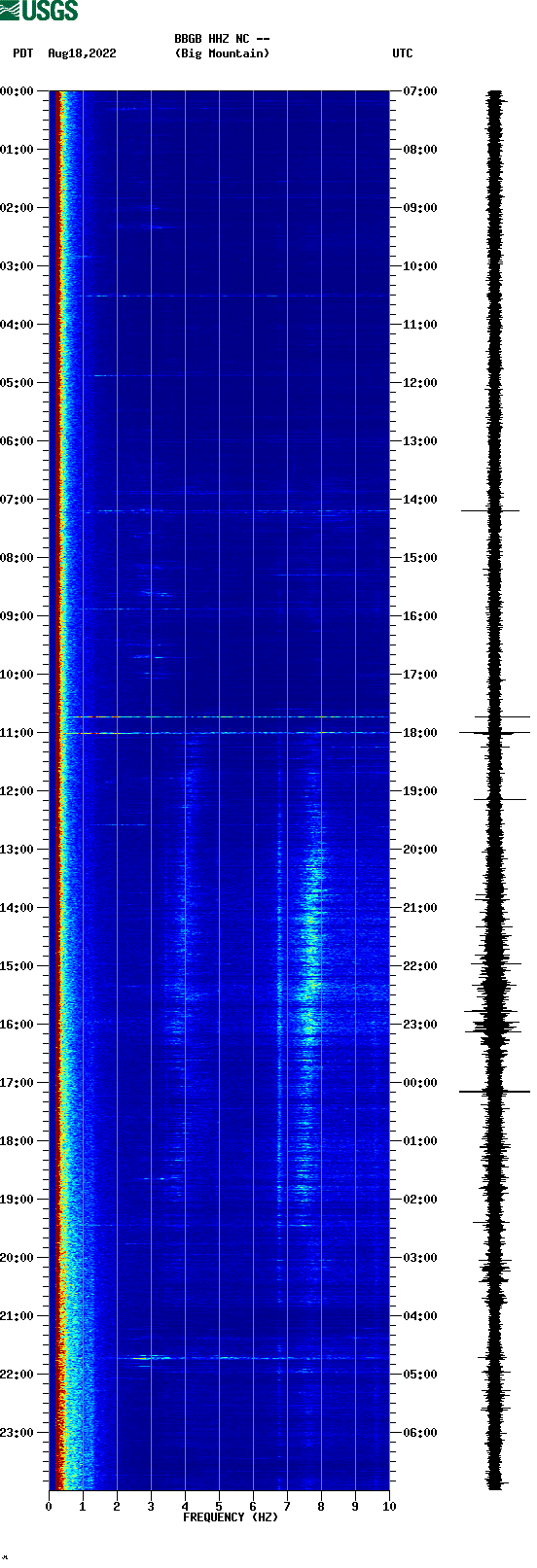Click the 'PDT' timezone label
Screen dimensions: 537x1568
tap(22, 53)
